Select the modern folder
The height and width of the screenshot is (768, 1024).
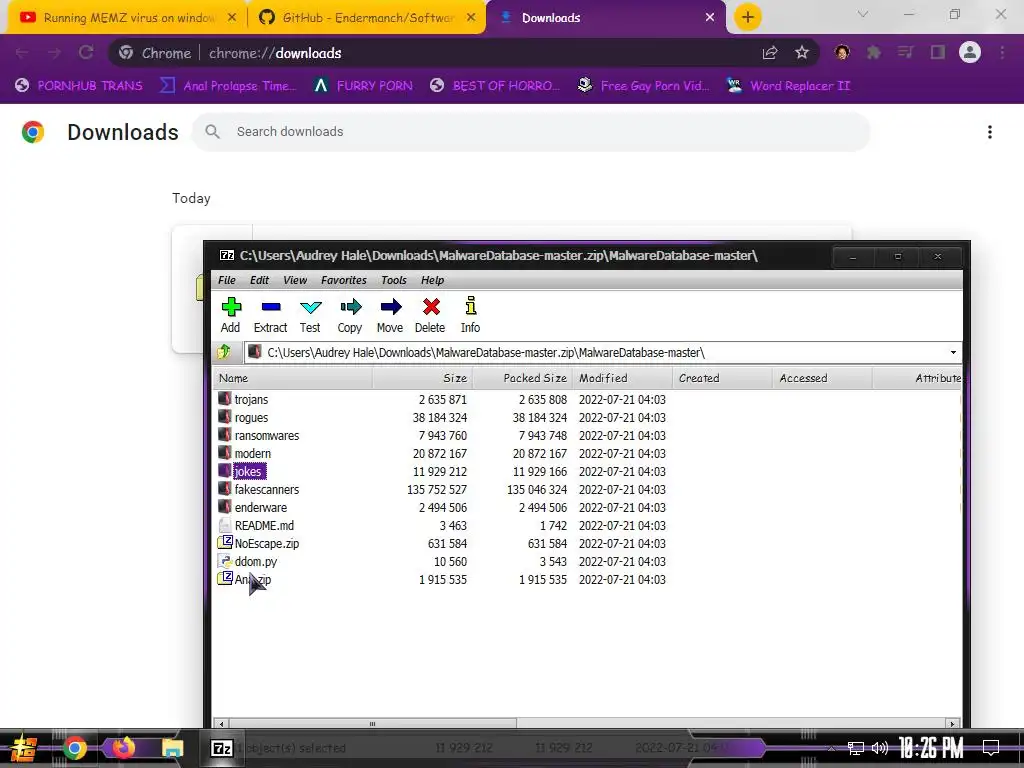(253, 454)
